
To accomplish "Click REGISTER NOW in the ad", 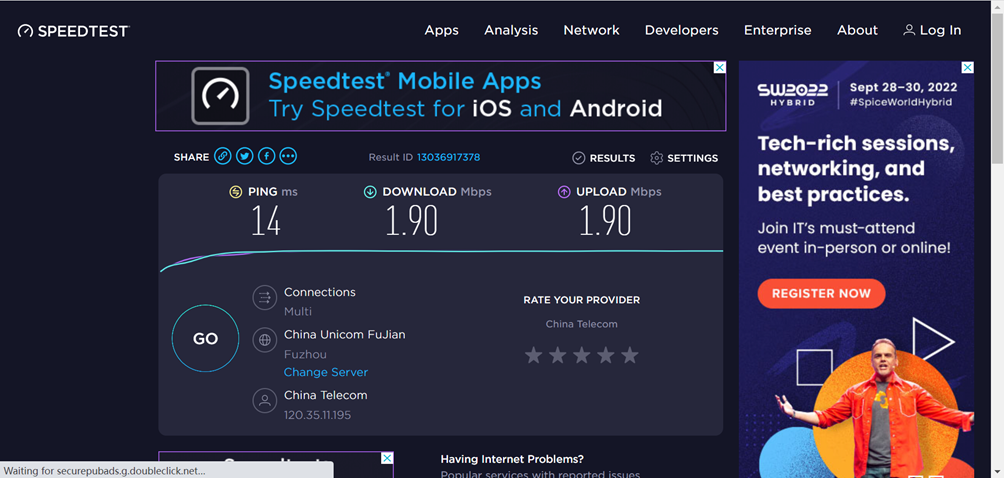I will 822,294.
